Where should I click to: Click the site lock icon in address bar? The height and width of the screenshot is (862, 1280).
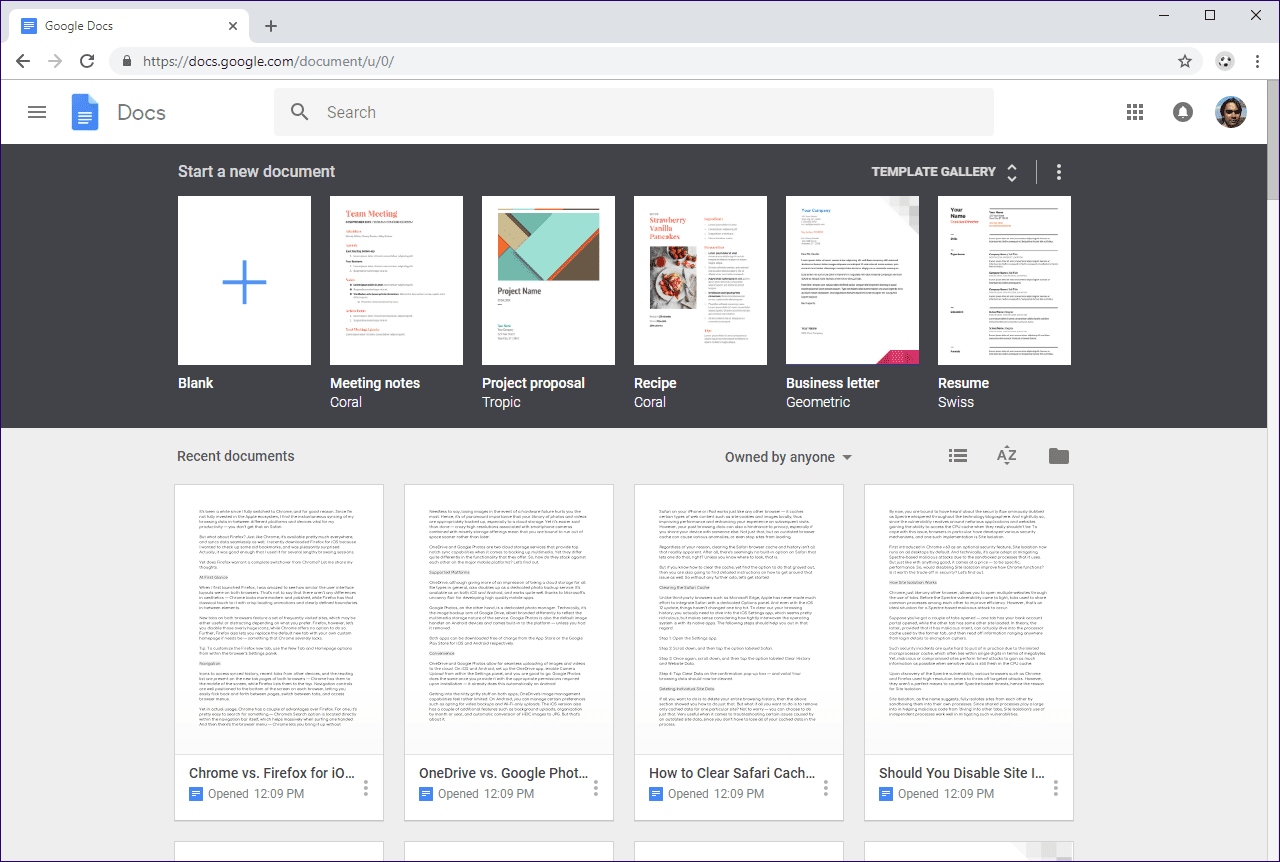(127, 61)
